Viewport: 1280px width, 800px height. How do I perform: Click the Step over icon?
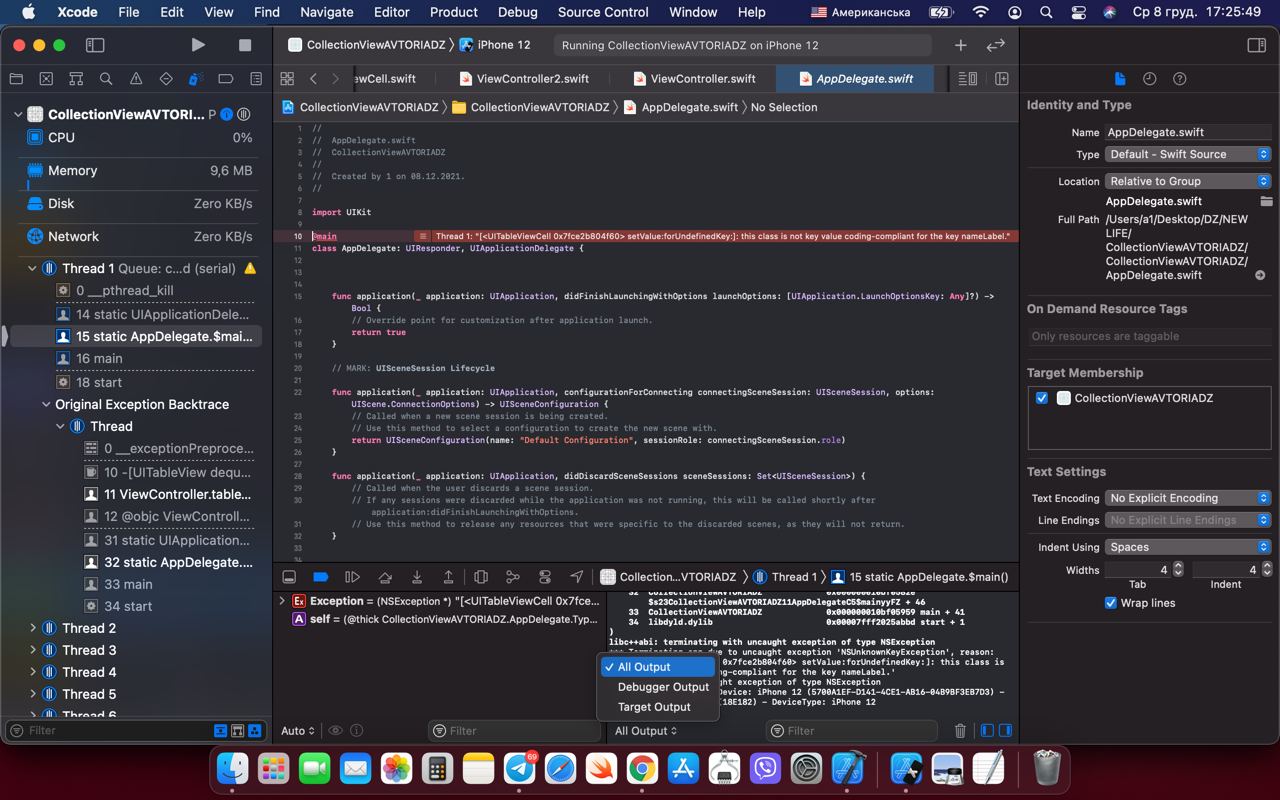pyautogui.click(x=385, y=577)
